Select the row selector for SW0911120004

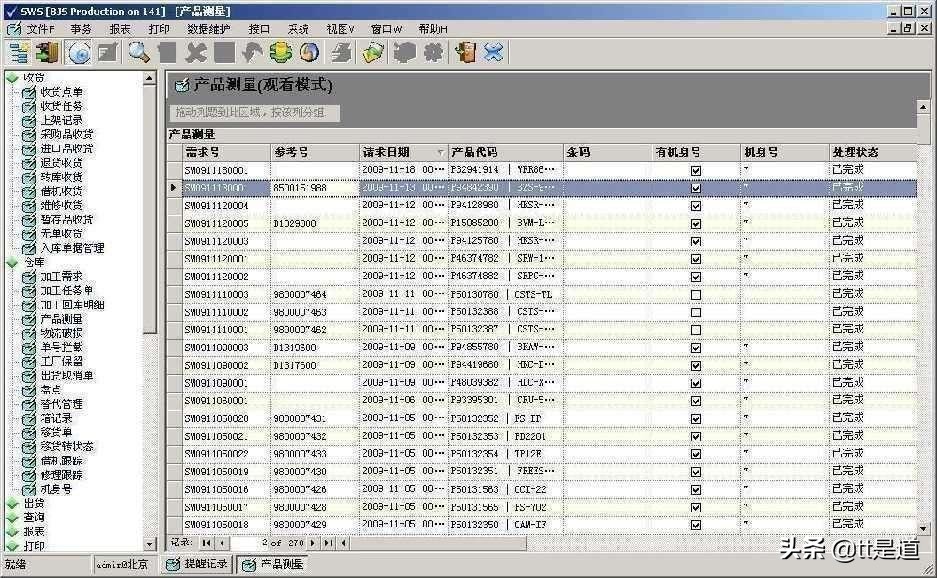coord(174,206)
